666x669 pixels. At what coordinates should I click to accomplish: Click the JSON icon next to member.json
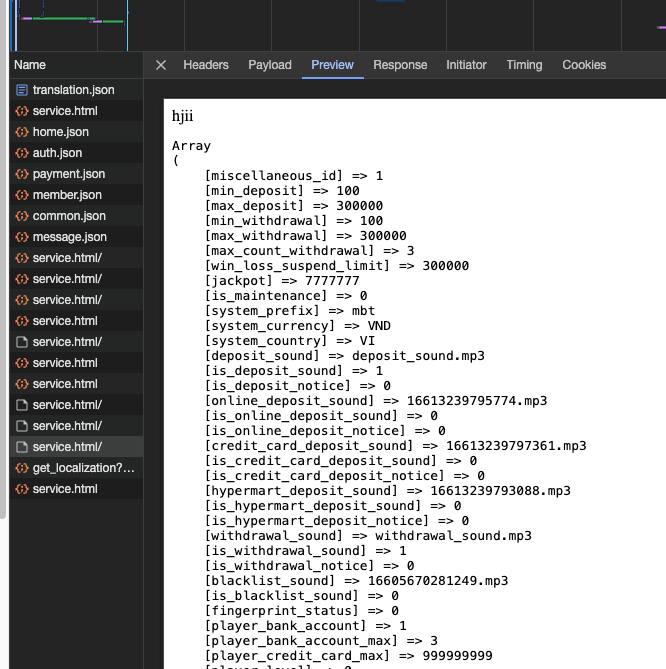[x=22, y=195]
